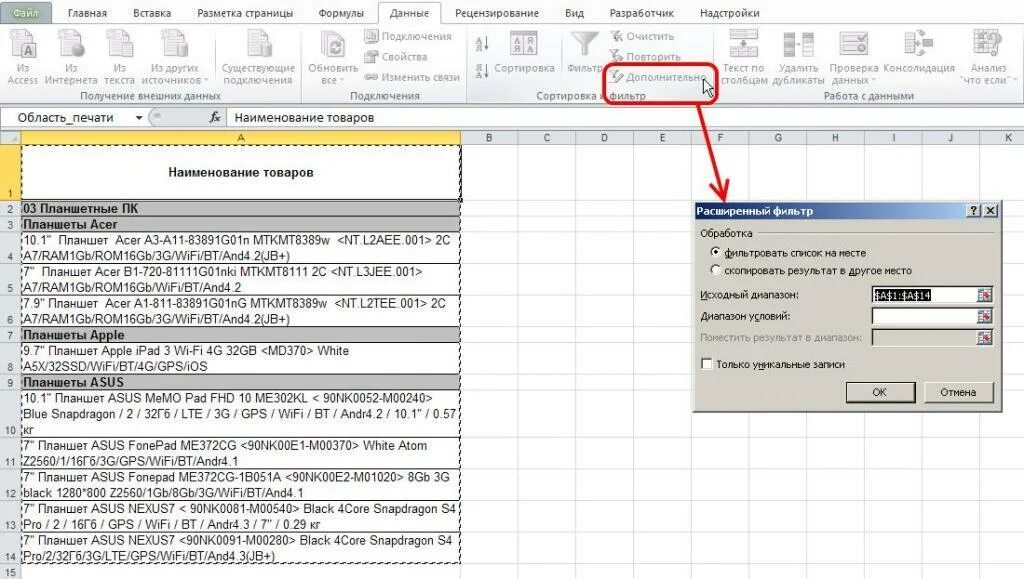Screen dimensions: 1024x579
Task: Select ASUS MeMO Pad FHD 10 cell
Action: 240,414
